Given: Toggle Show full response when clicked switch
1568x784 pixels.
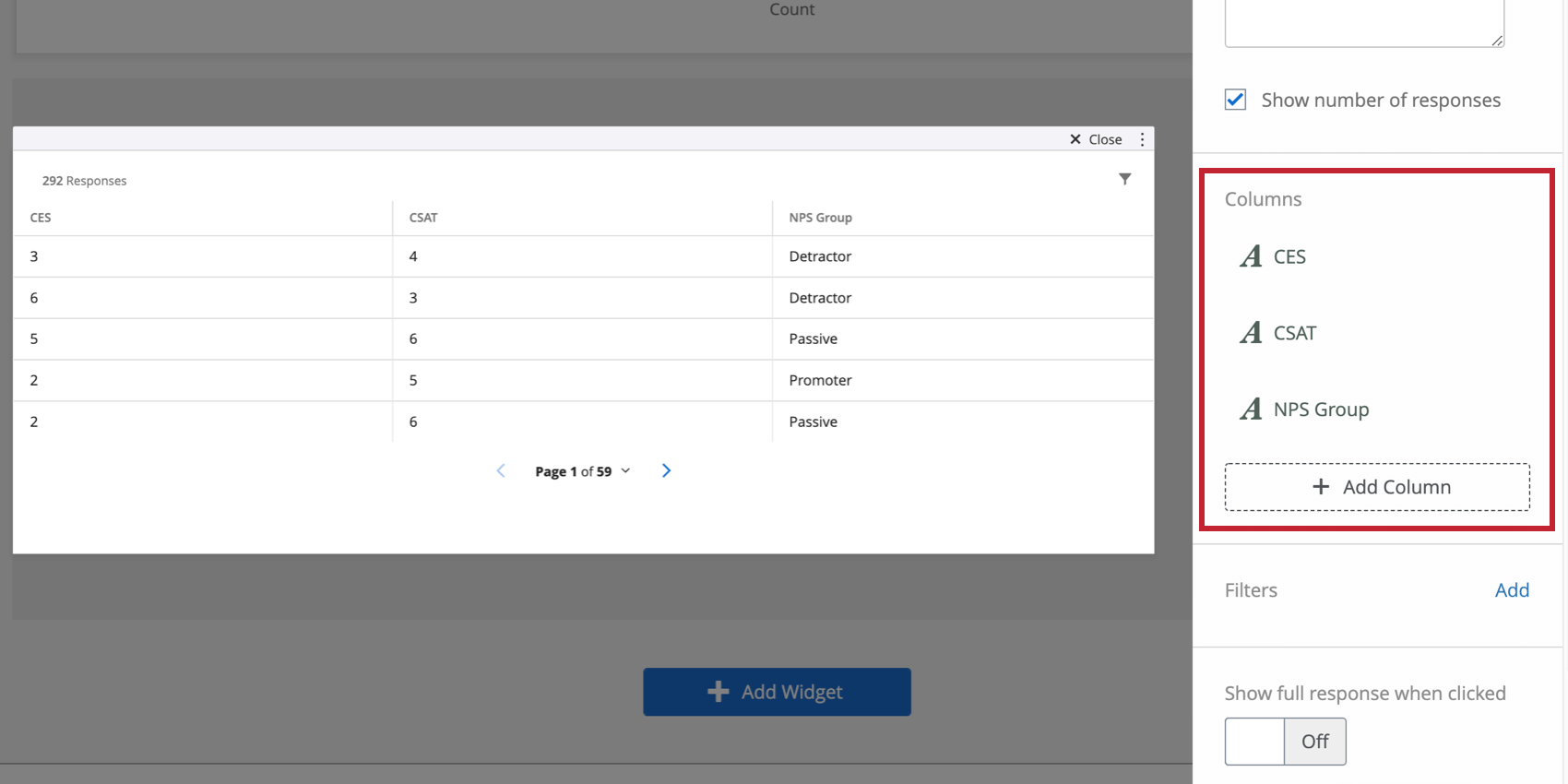Looking at the screenshot, I should [1285, 742].
